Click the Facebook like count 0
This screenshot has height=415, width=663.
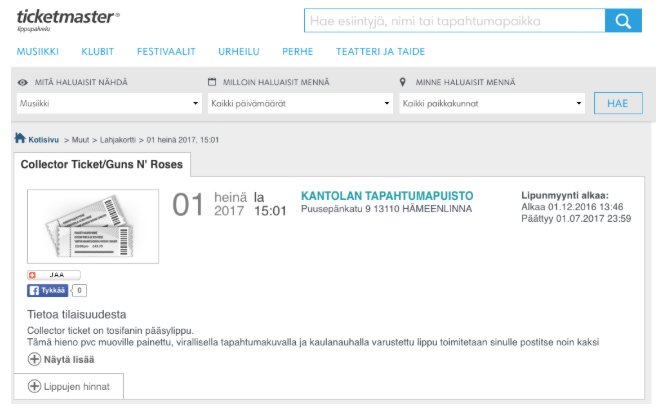[79, 290]
